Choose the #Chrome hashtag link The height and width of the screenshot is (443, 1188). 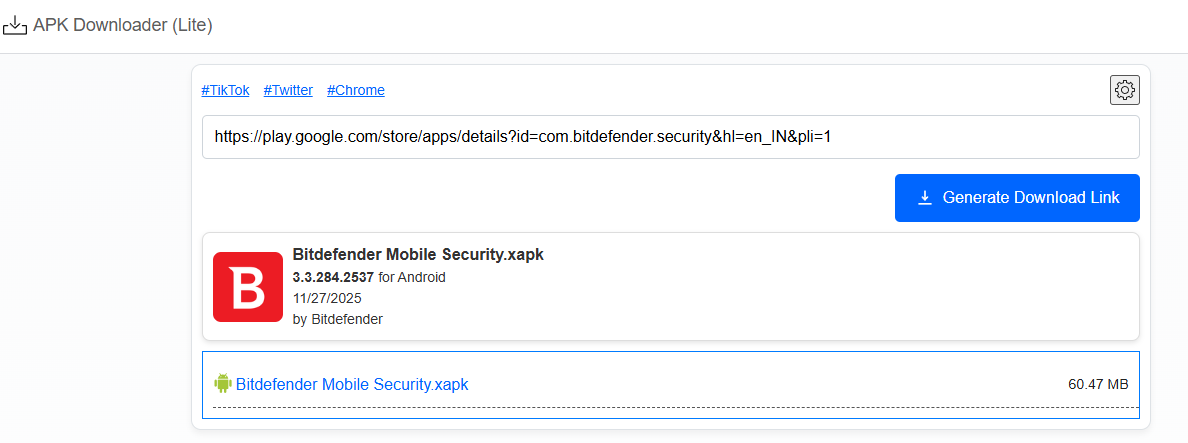click(x=355, y=90)
